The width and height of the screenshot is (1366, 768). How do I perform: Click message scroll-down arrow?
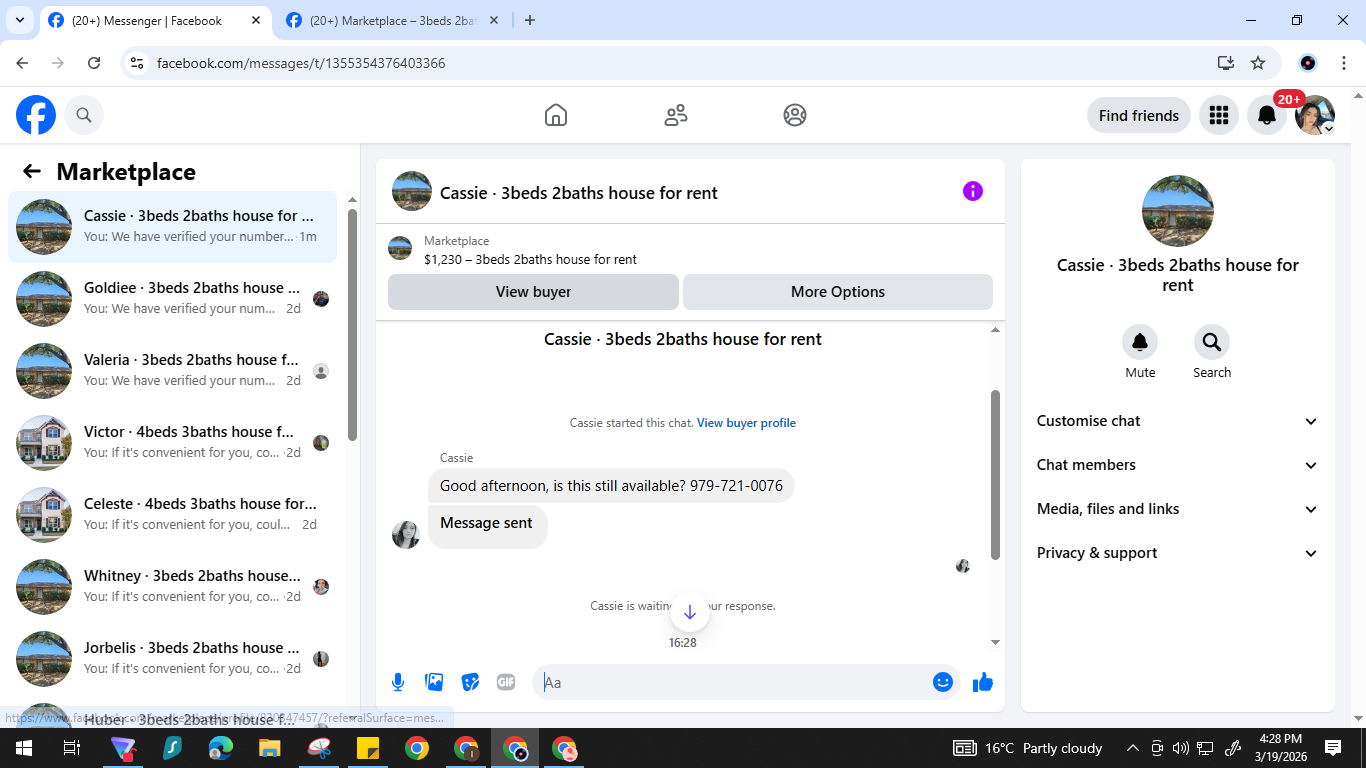(x=995, y=642)
